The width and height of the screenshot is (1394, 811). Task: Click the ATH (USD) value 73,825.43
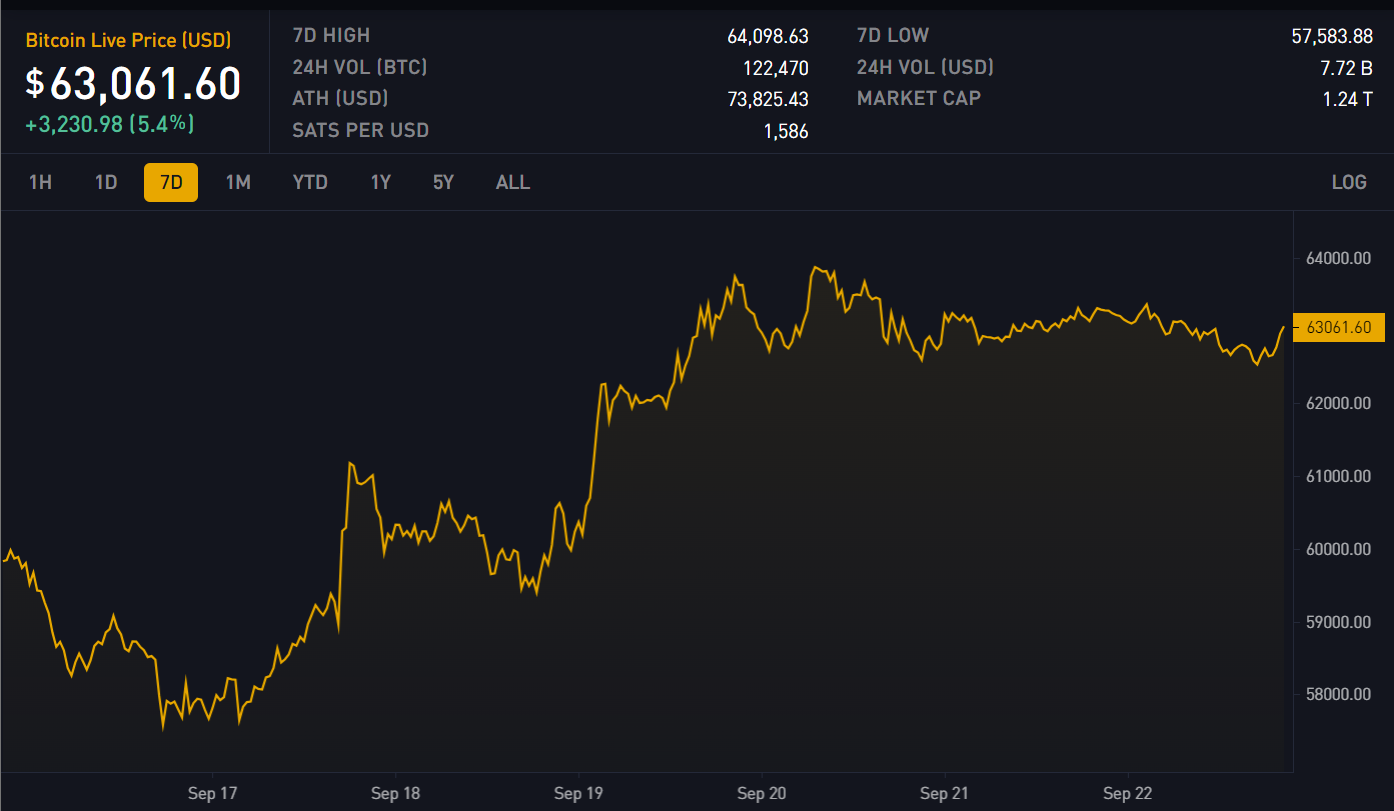tap(767, 99)
